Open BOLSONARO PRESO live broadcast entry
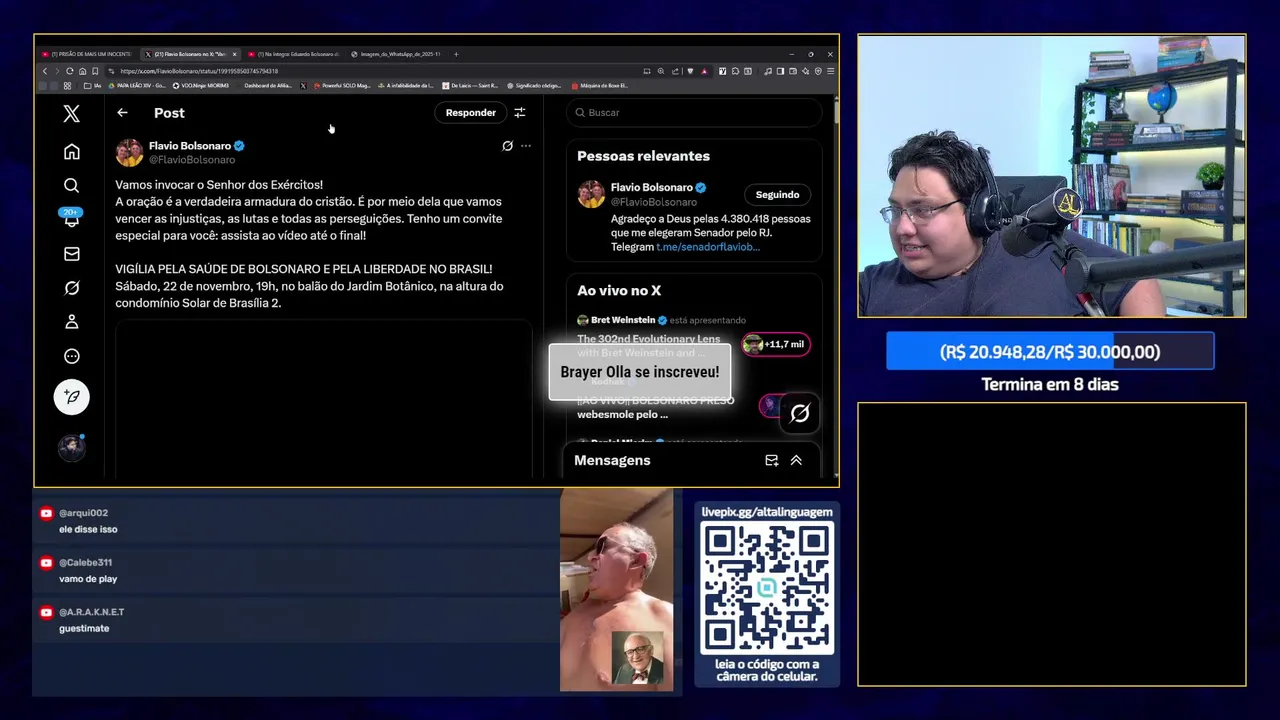 point(656,400)
